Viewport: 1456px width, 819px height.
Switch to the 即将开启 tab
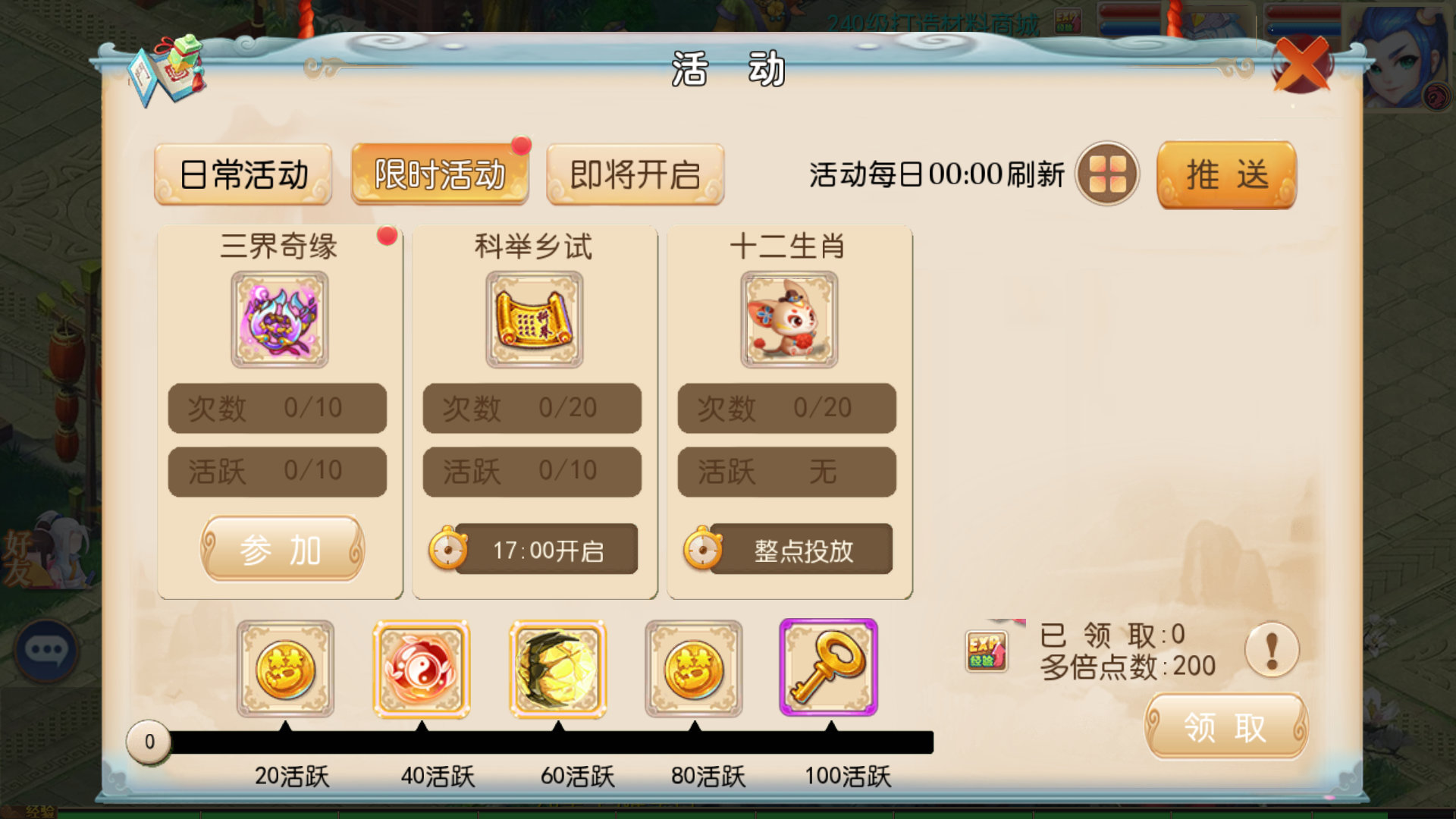[x=635, y=174]
